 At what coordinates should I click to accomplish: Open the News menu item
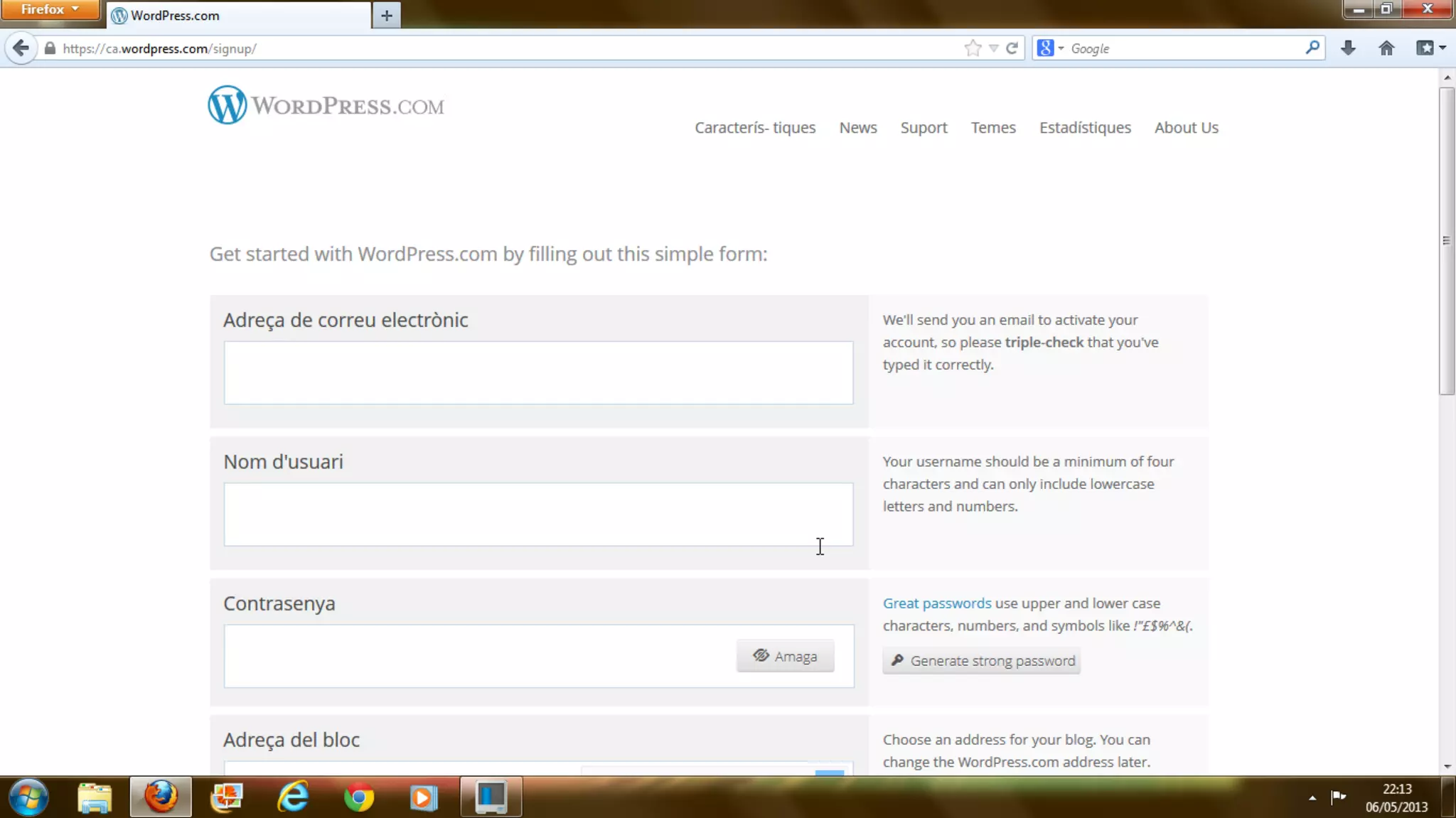point(858,127)
